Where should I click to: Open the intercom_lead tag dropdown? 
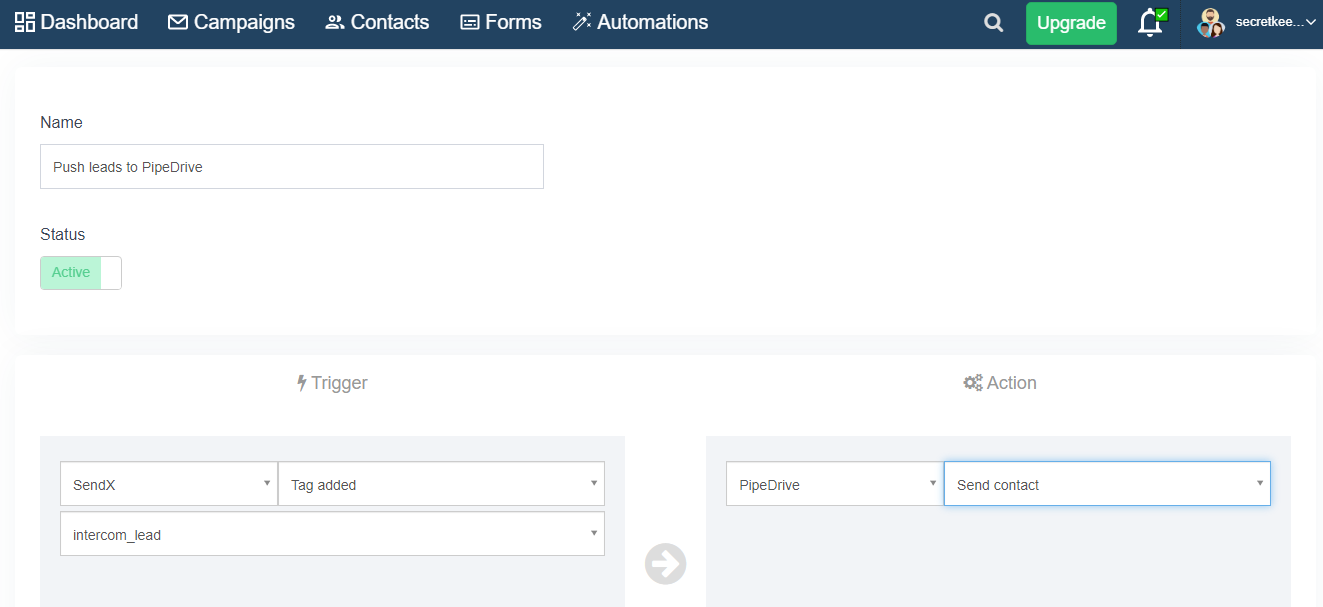(x=332, y=534)
